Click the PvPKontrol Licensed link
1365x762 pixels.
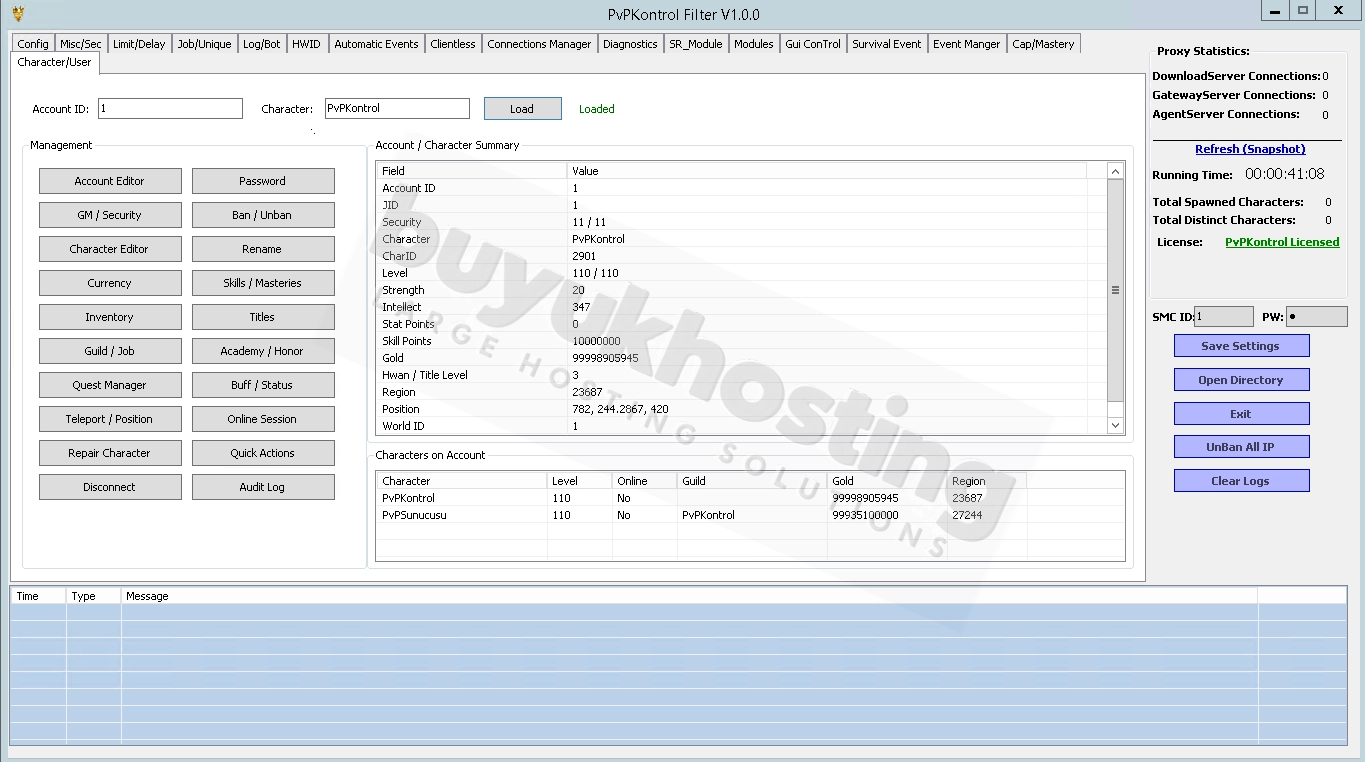click(x=1282, y=242)
